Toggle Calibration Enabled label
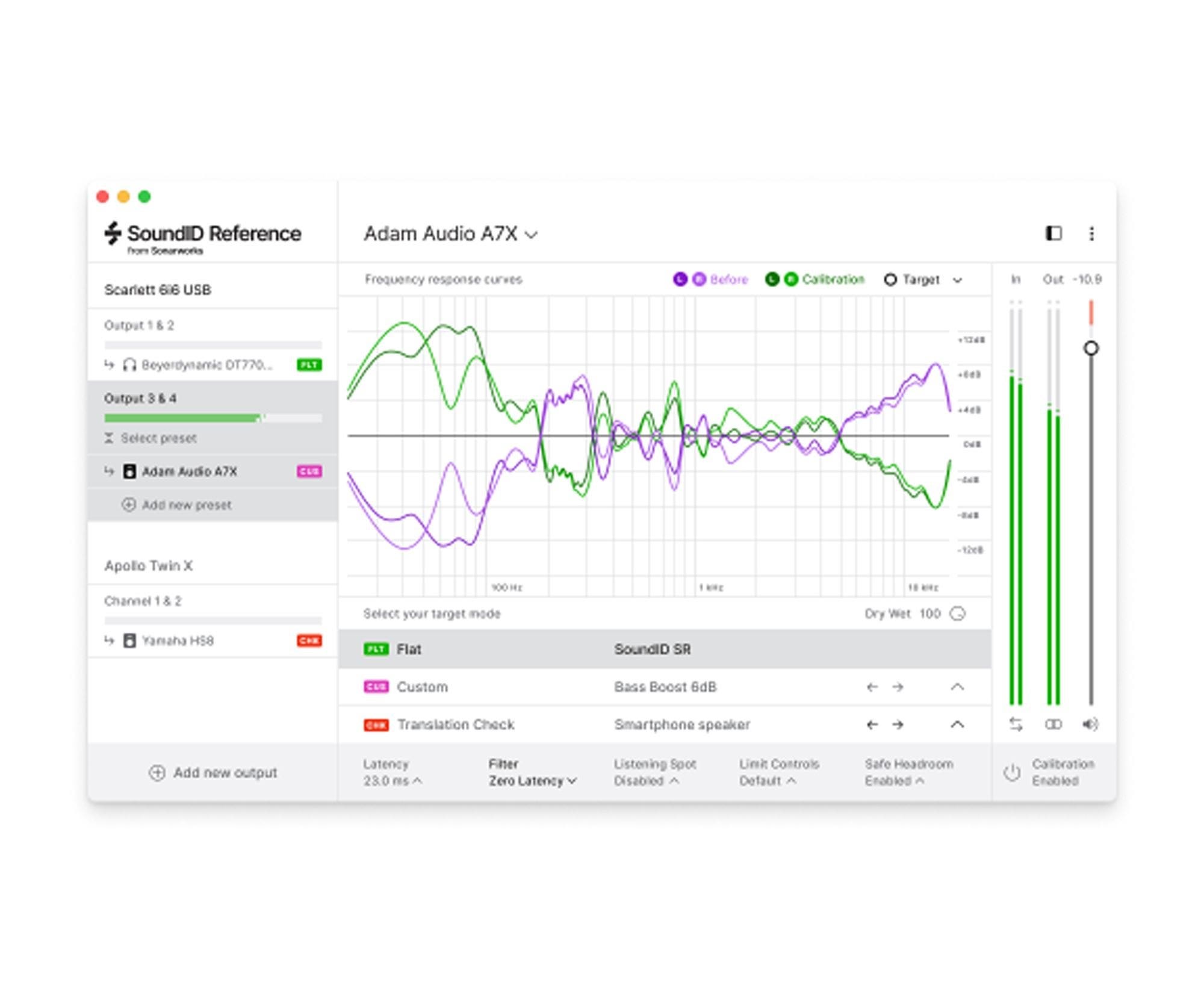 click(x=1063, y=772)
